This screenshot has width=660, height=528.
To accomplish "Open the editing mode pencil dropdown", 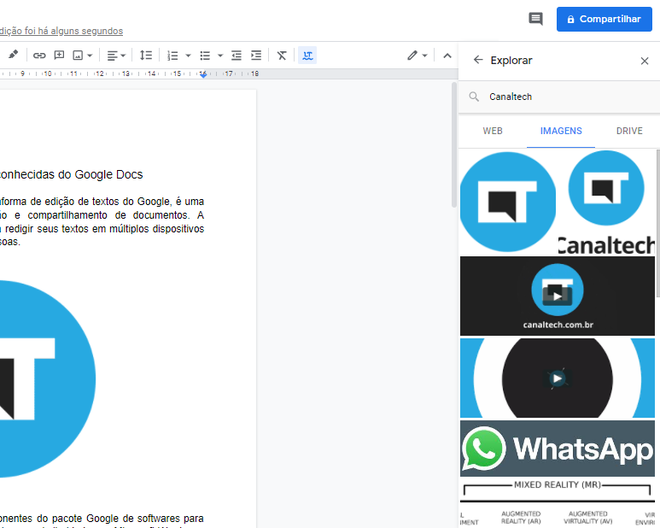I will (417, 55).
